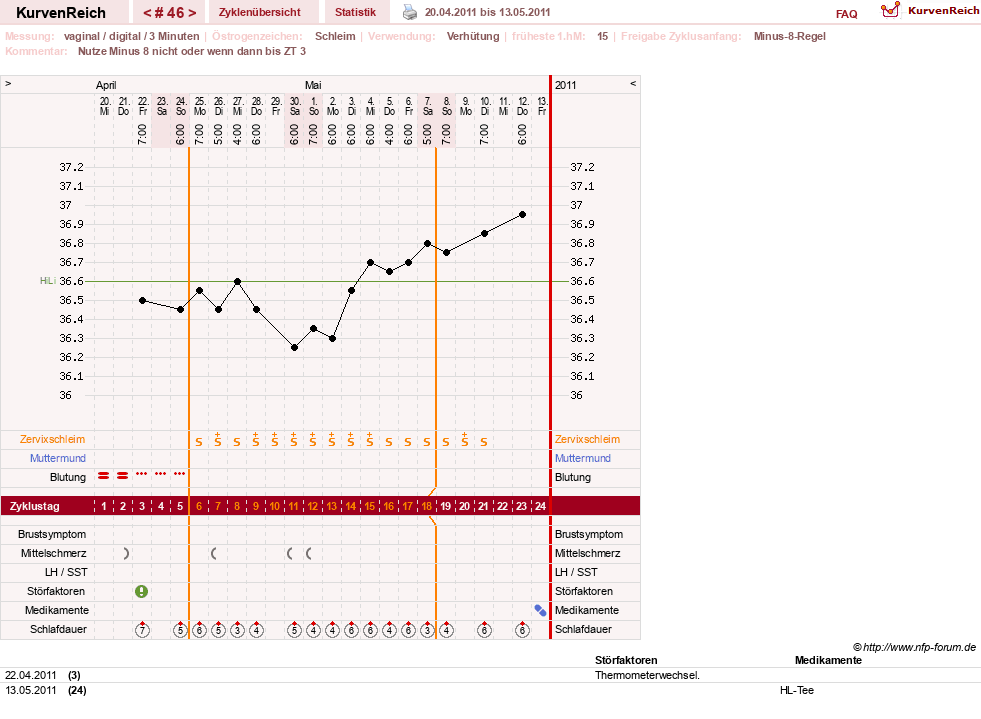Click left Muttermund row label
Screen dimensions: 981x719
[58, 458]
